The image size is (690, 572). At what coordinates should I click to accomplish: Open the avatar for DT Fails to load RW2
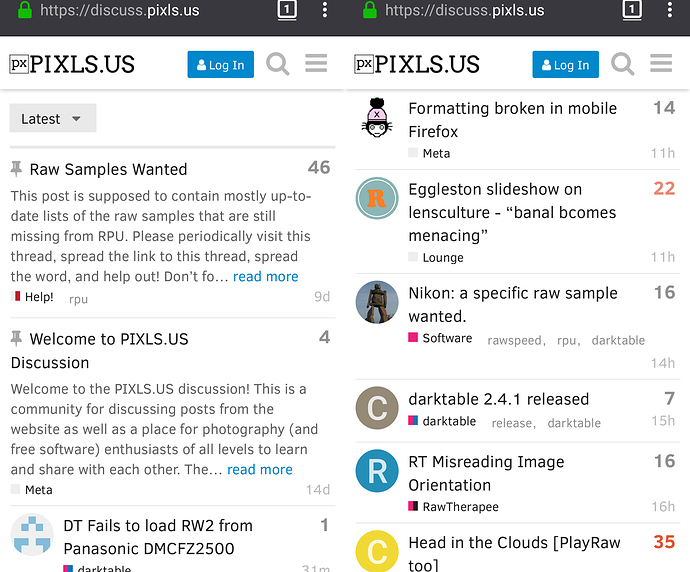32,536
